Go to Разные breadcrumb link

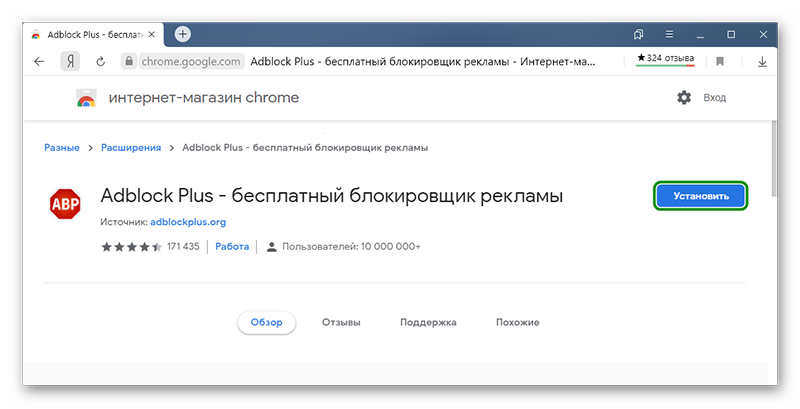pos(62,147)
